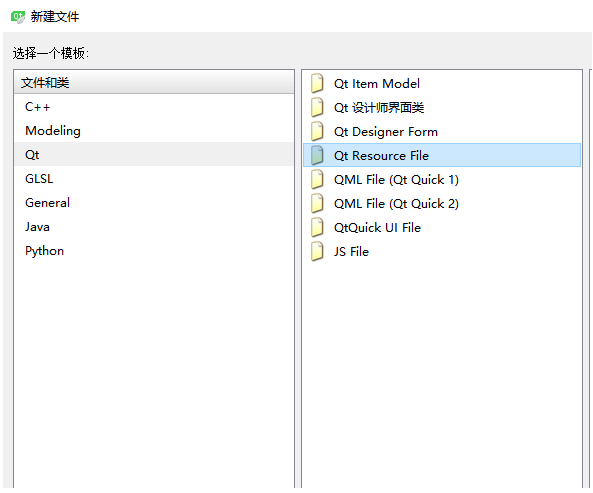Screen dimensions: 593x493
Task: Choose the Modeling category
Action: pos(154,131)
